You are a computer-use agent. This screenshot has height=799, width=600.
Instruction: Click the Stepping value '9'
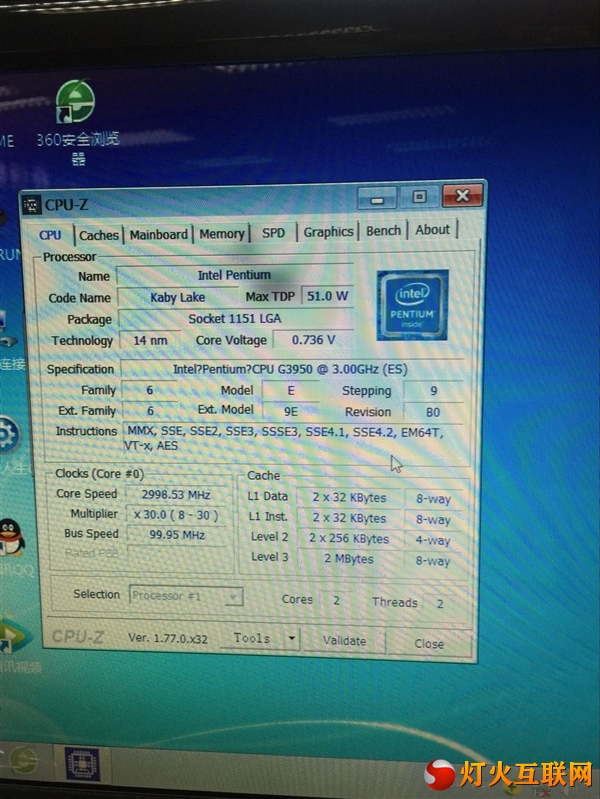click(x=433, y=391)
